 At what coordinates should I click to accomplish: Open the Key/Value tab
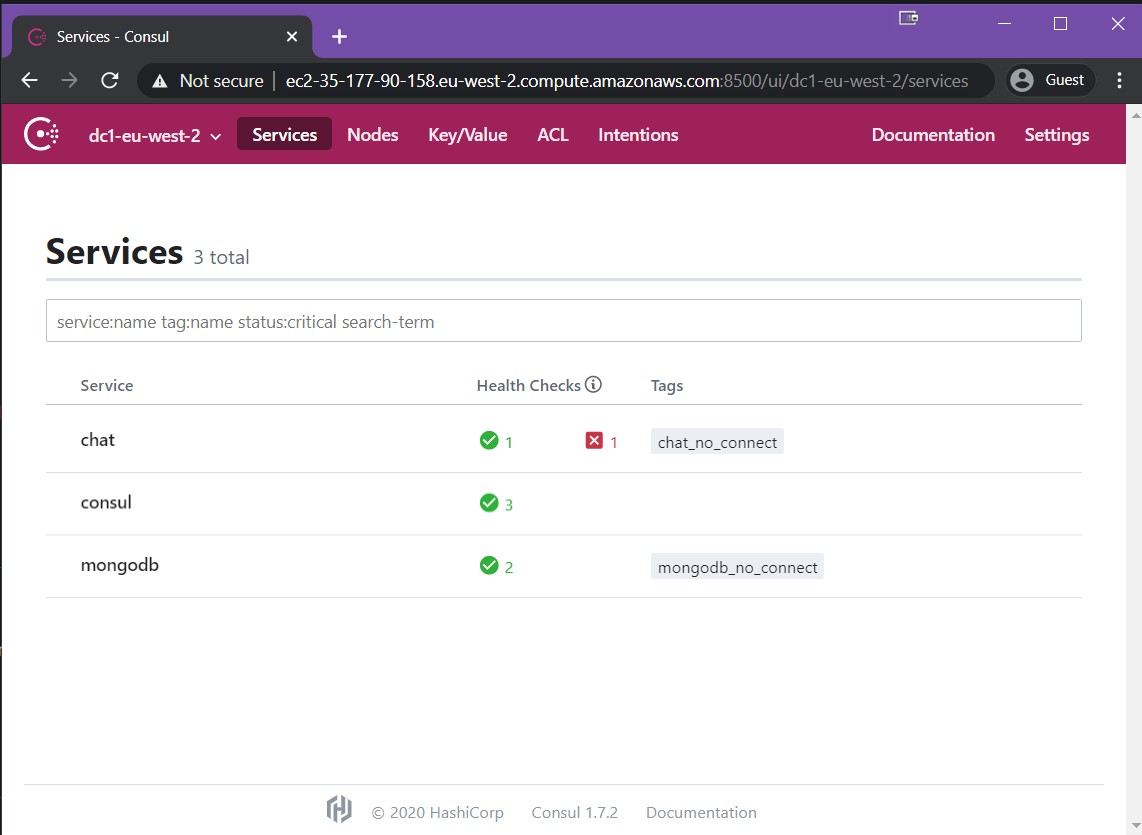(x=468, y=135)
